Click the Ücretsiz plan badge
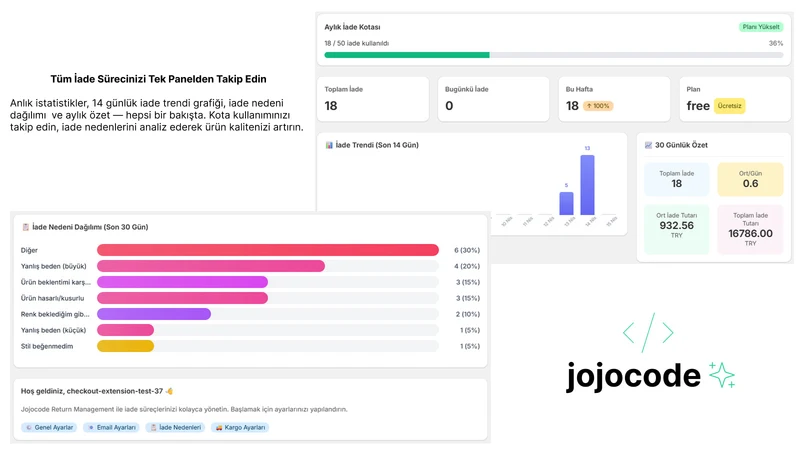Viewport: 800px width, 450px height. point(729,106)
